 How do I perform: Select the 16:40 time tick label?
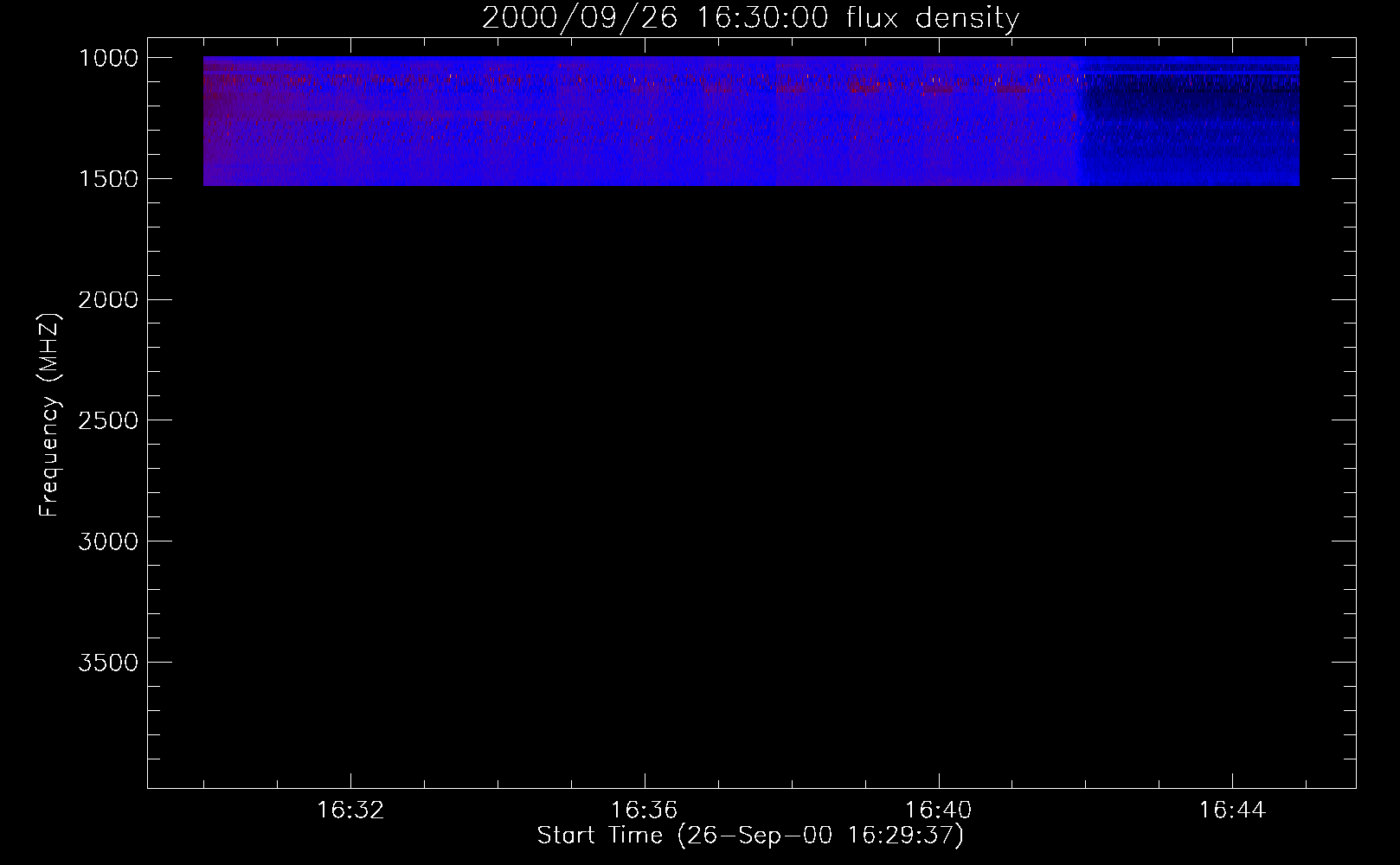pos(938,811)
